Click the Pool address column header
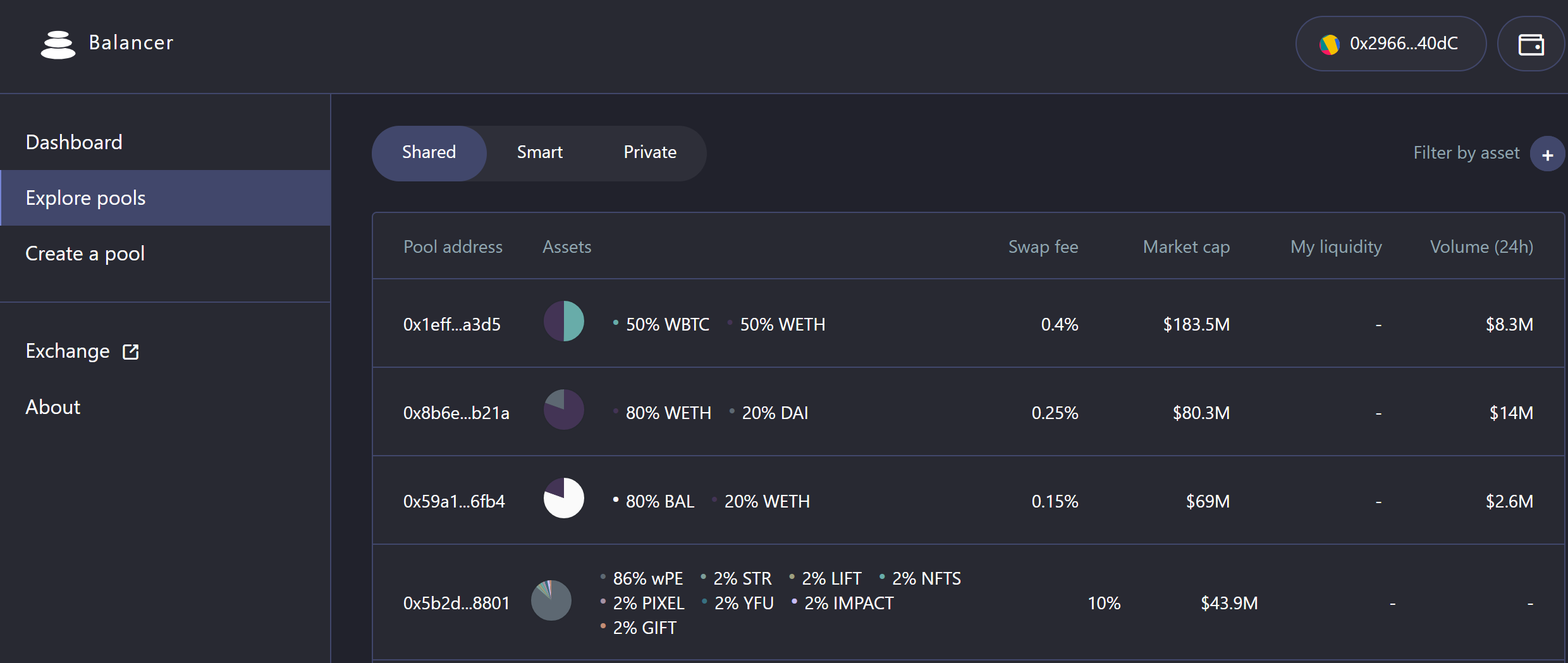 [453, 246]
